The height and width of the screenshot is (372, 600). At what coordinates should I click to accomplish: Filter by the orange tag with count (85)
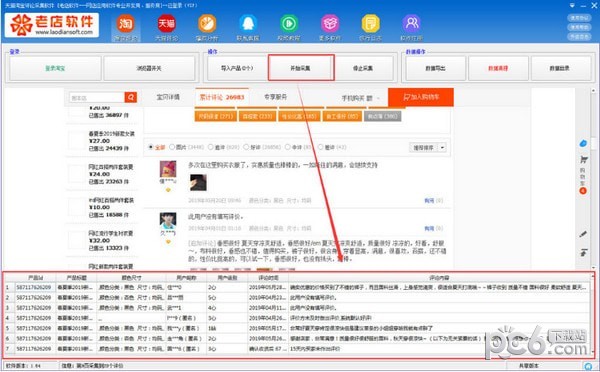pyautogui.click(x=341, y=116)
